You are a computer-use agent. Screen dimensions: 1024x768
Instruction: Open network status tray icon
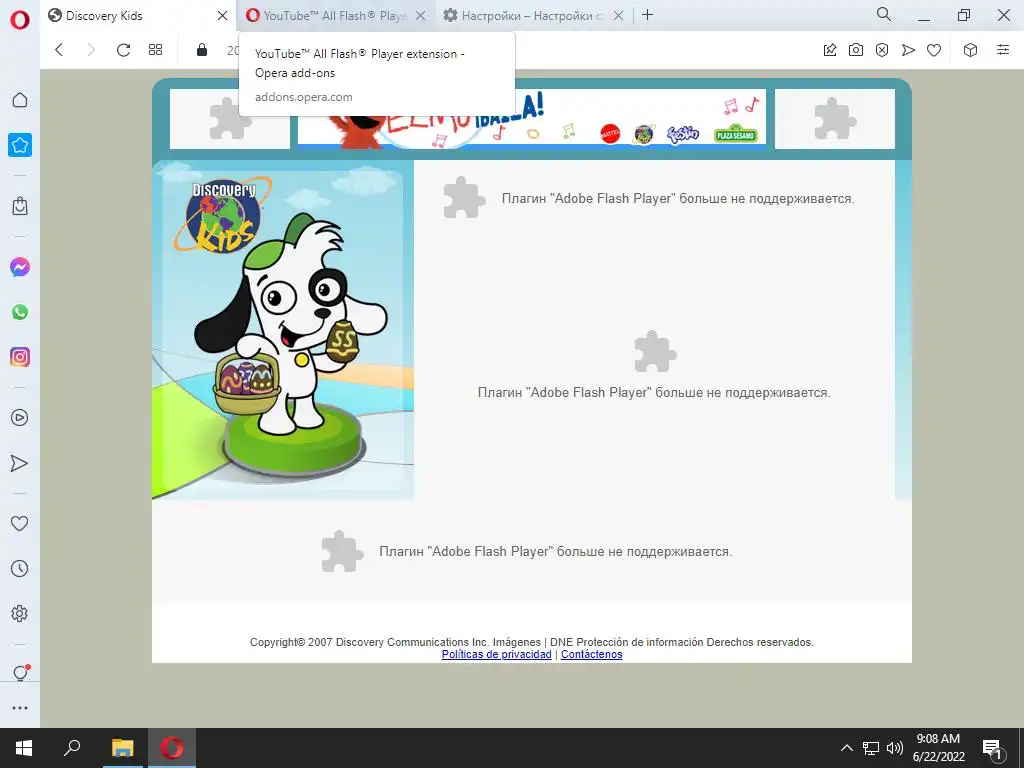tap(871, 748)
